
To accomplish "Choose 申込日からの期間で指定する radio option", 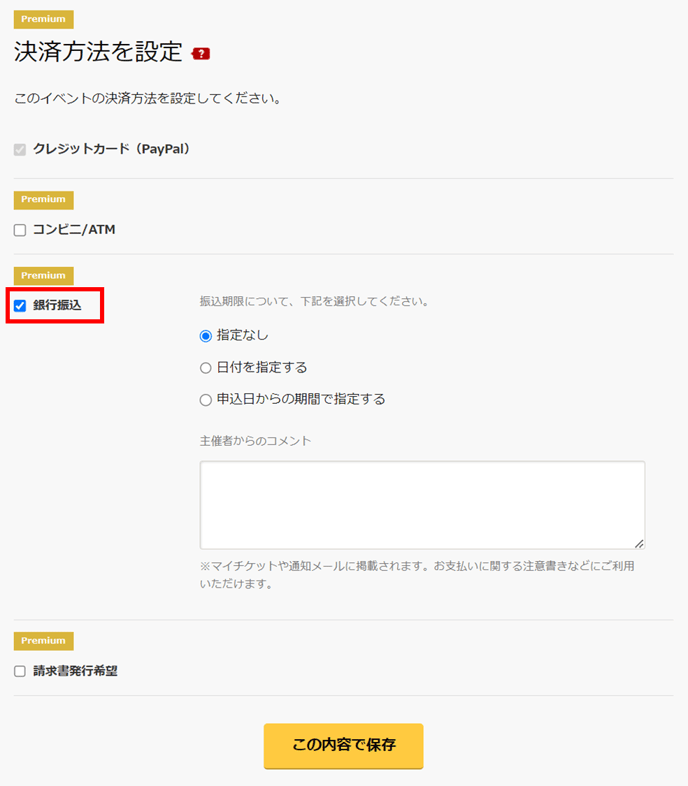I will coord(206,400).
